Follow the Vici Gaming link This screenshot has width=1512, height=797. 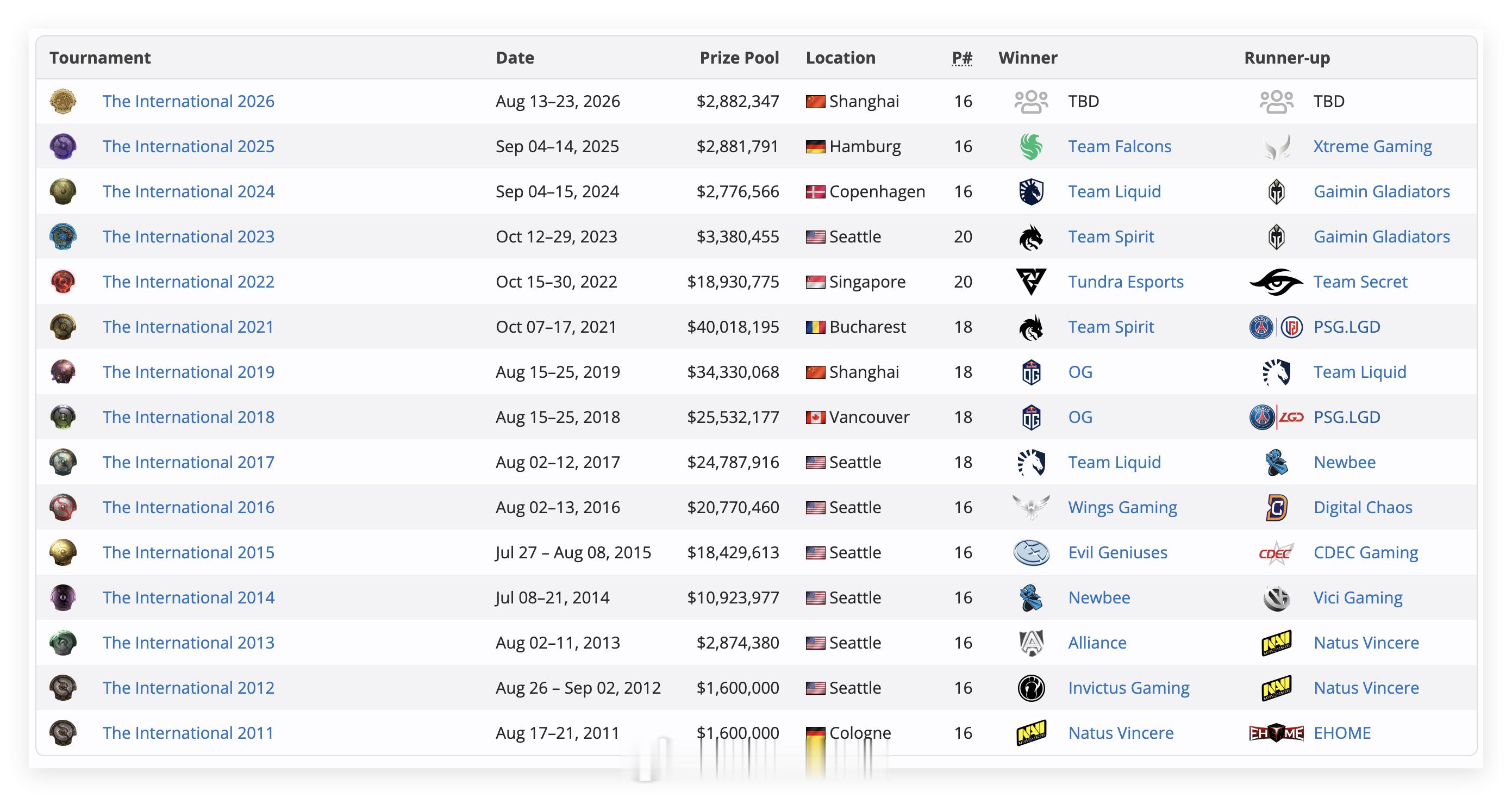(1358, 598)
